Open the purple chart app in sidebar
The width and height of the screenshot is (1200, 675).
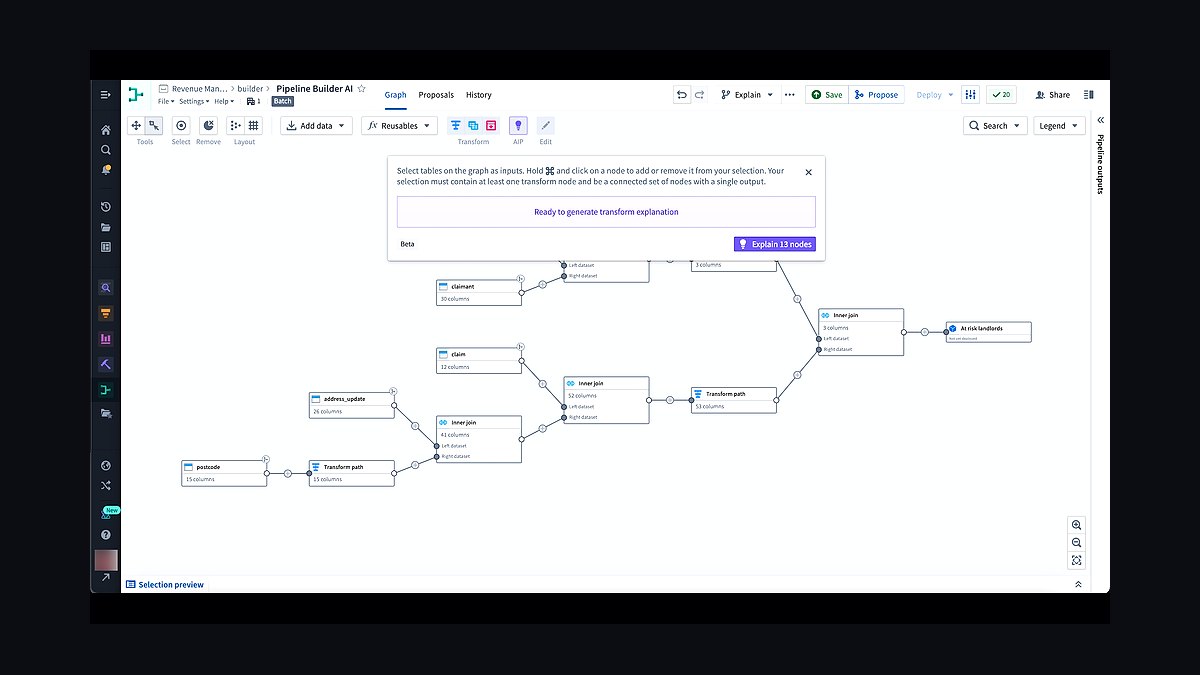click(x=106, y=339)
